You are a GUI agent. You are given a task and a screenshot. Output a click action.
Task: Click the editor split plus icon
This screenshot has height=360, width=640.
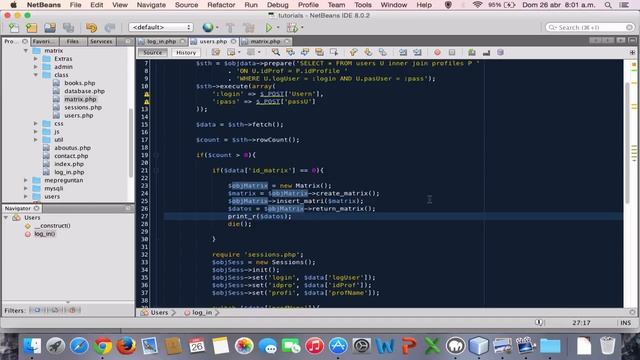coord(632,52)
